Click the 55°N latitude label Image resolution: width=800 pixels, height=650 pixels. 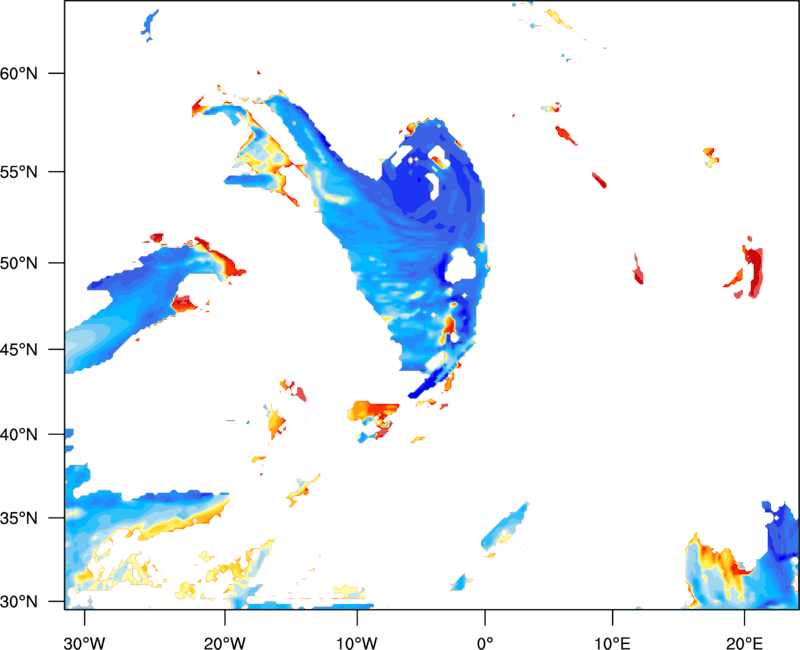(x=19, y=172)
